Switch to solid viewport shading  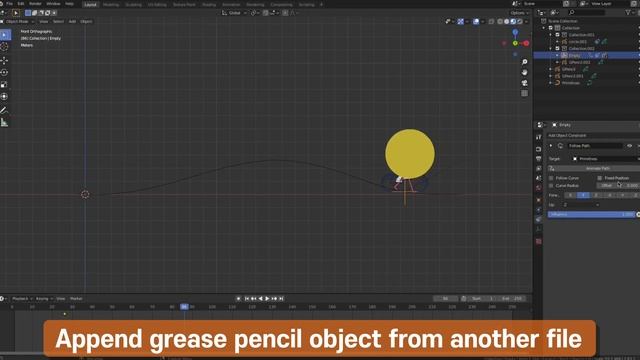tap(507, 22)
